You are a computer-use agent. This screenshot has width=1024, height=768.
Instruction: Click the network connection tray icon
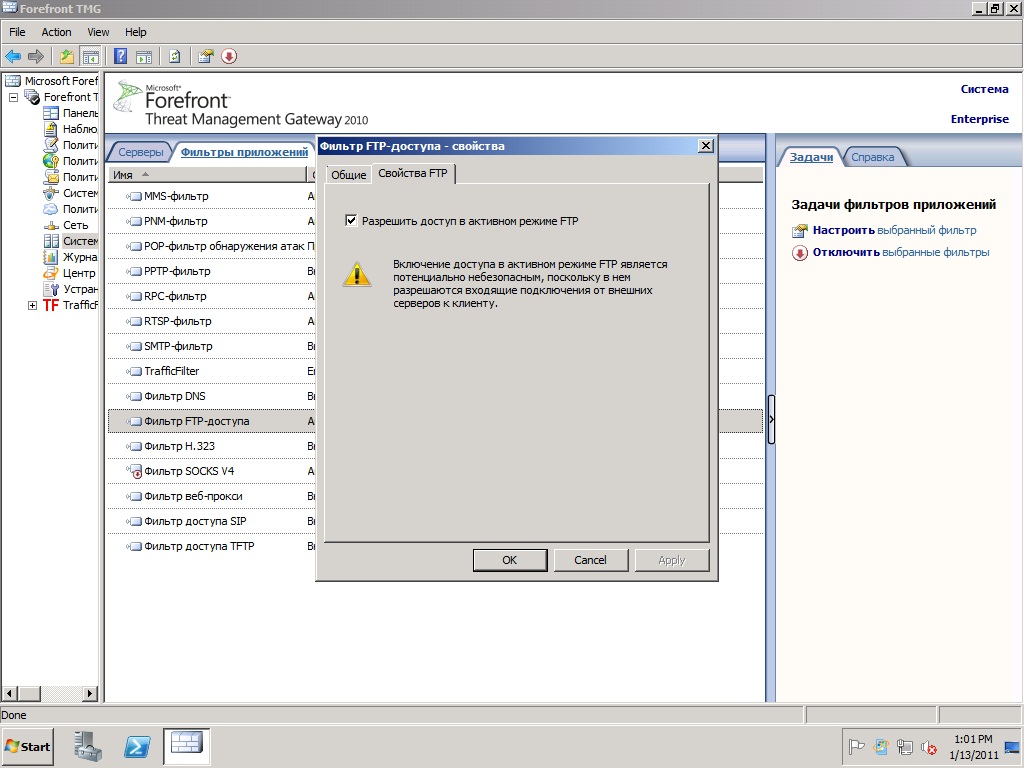(904, 746)
